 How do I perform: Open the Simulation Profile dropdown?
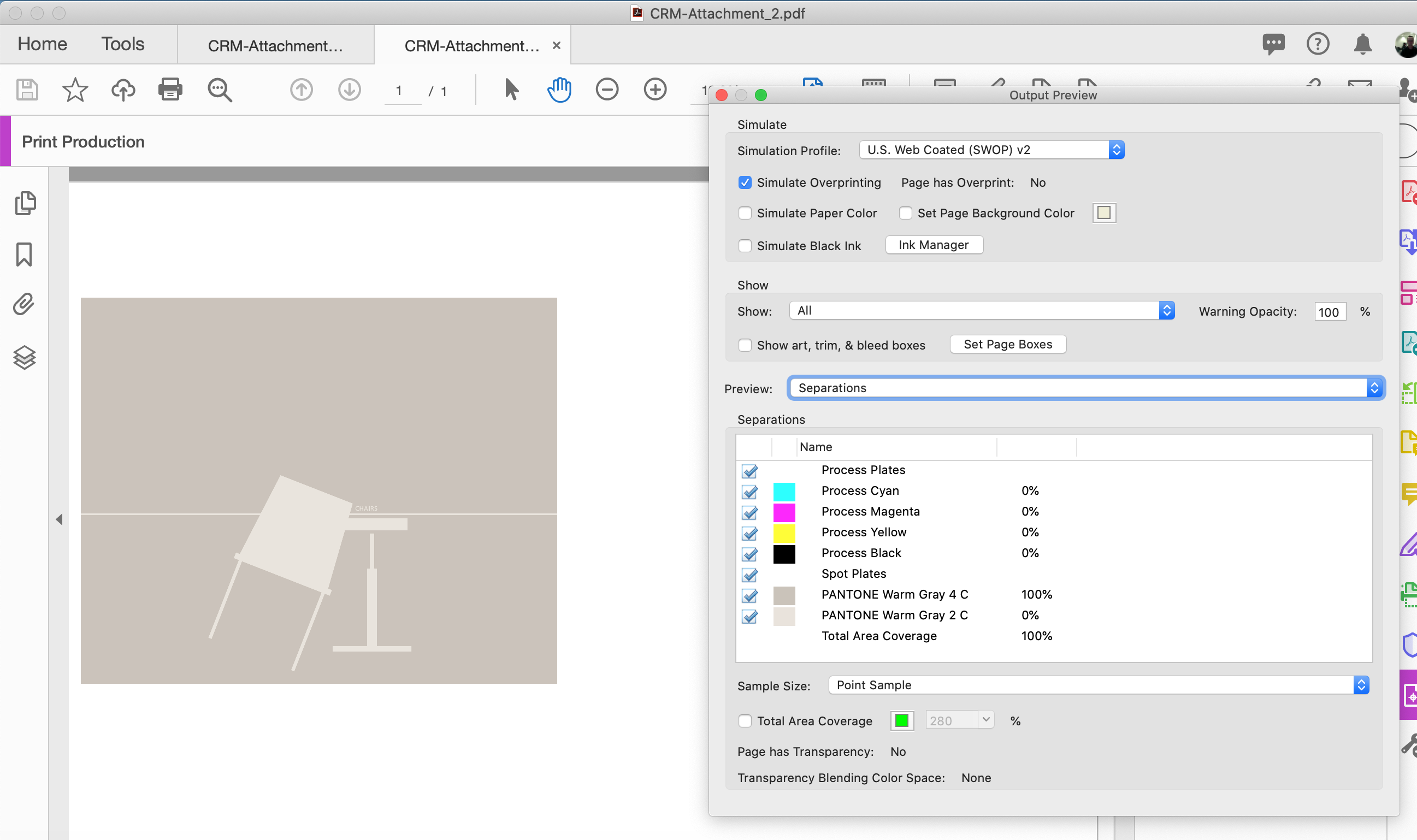coord(991,150)
